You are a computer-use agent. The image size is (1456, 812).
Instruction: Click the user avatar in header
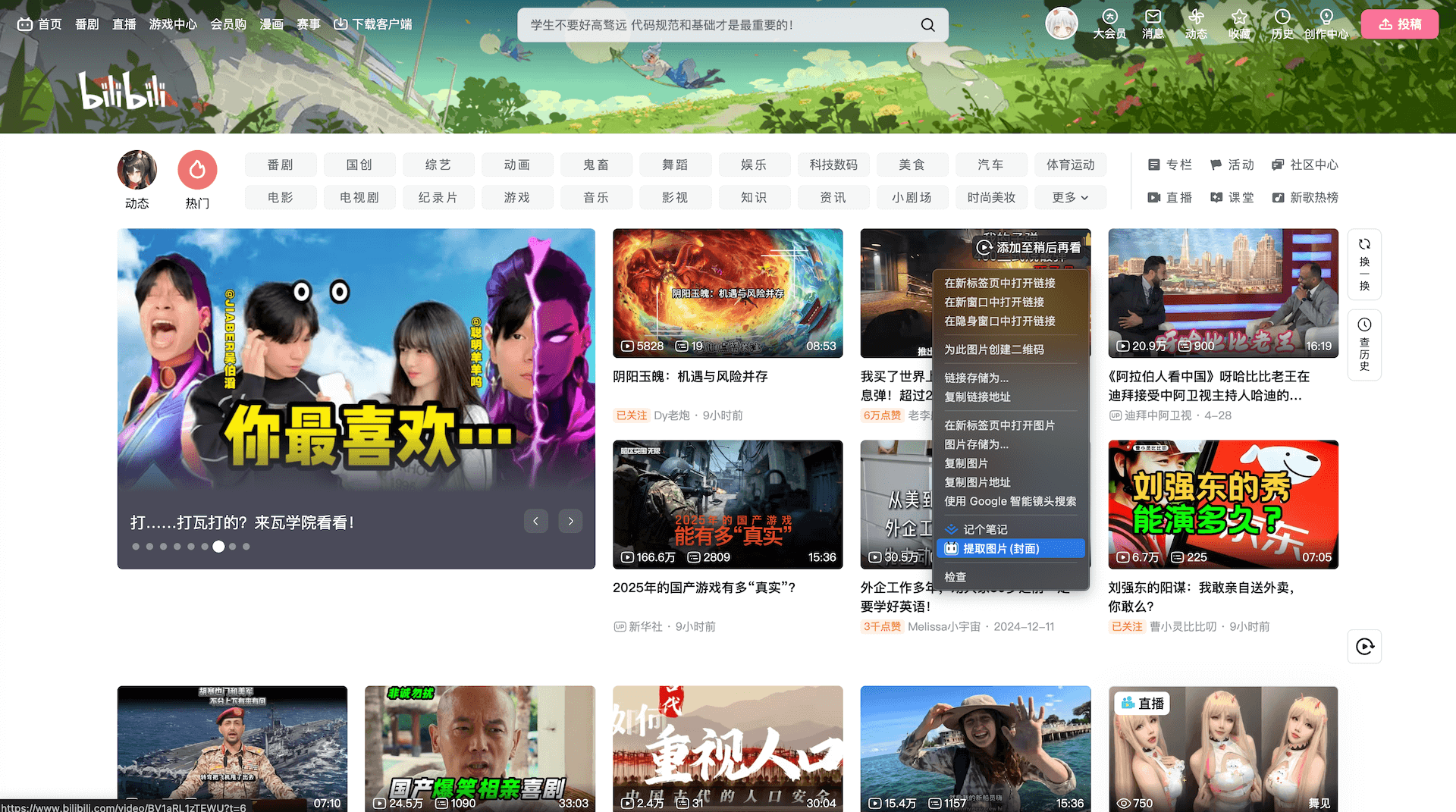pyautogui.click(x=1062, y=24)
